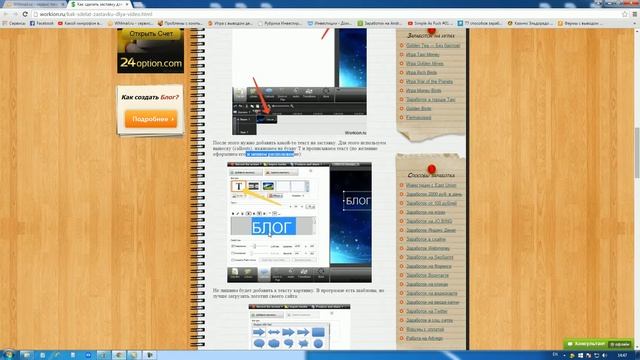Click the taskbar clock

[622, 356]
